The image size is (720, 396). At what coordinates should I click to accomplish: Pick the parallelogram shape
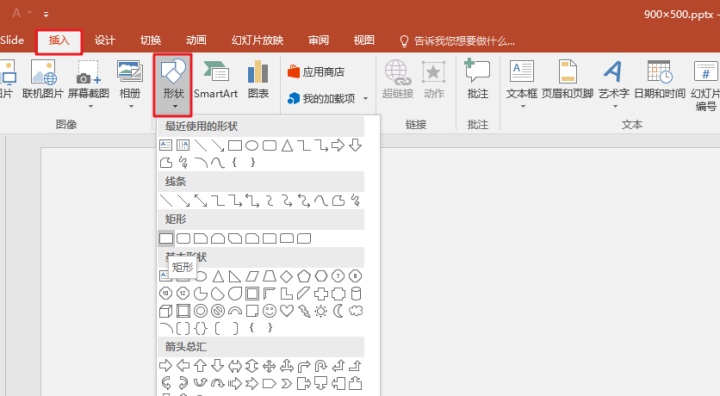coord(252,276)
